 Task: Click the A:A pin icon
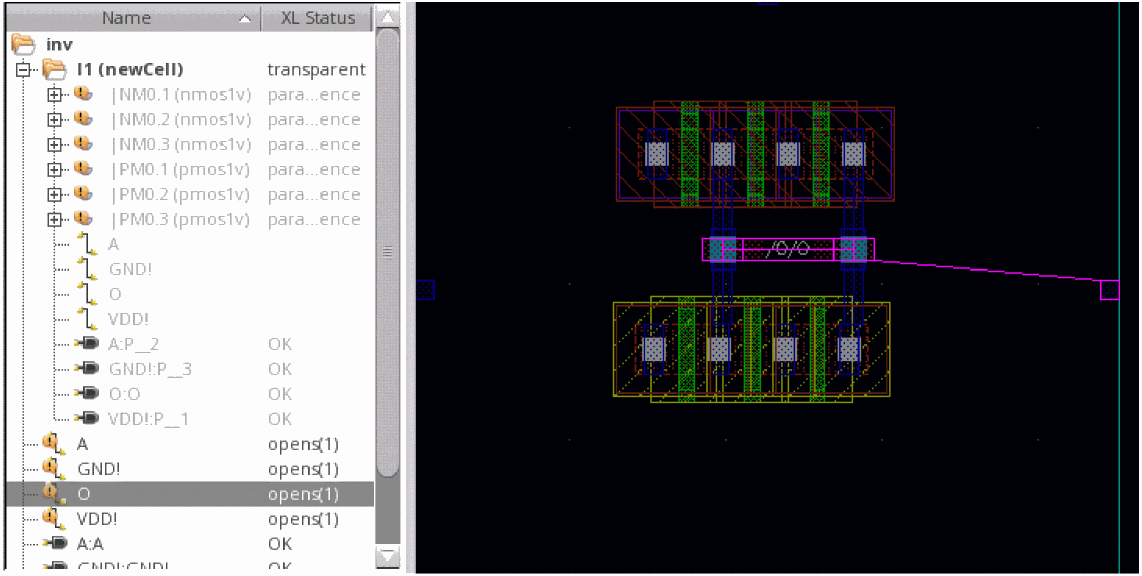tap(55, 544)
